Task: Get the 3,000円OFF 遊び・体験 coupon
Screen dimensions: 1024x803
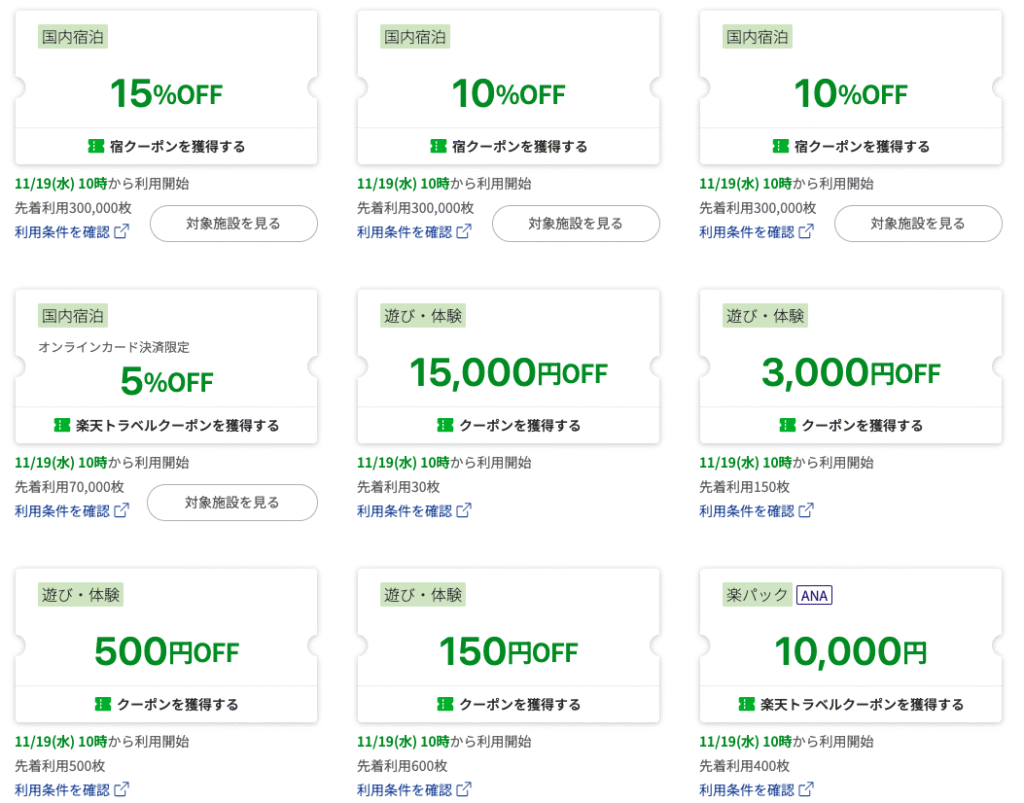Action: (850, 425)
